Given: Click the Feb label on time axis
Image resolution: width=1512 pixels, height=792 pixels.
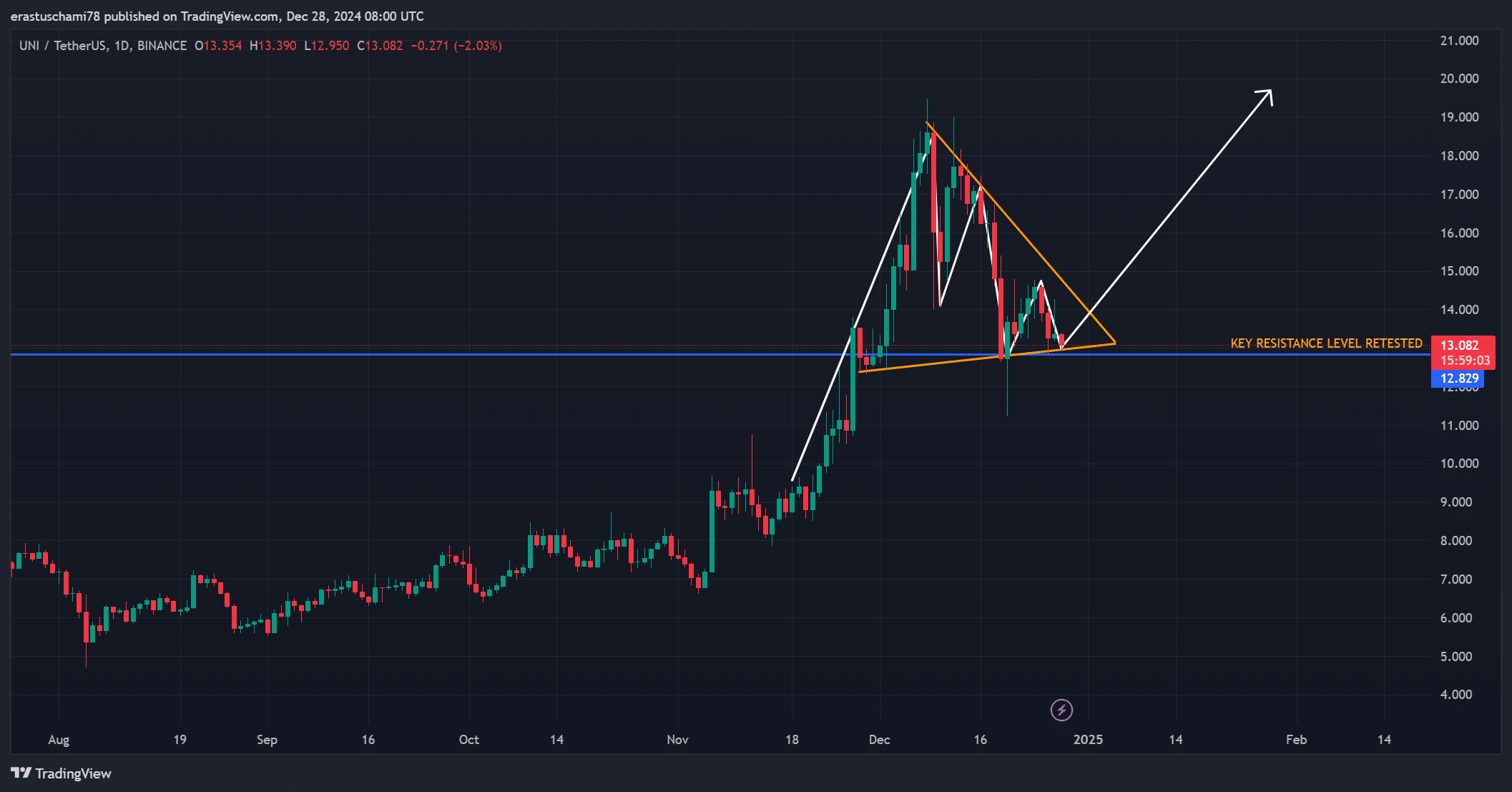Looking at the screenshot, I should tap(1296, 740).
